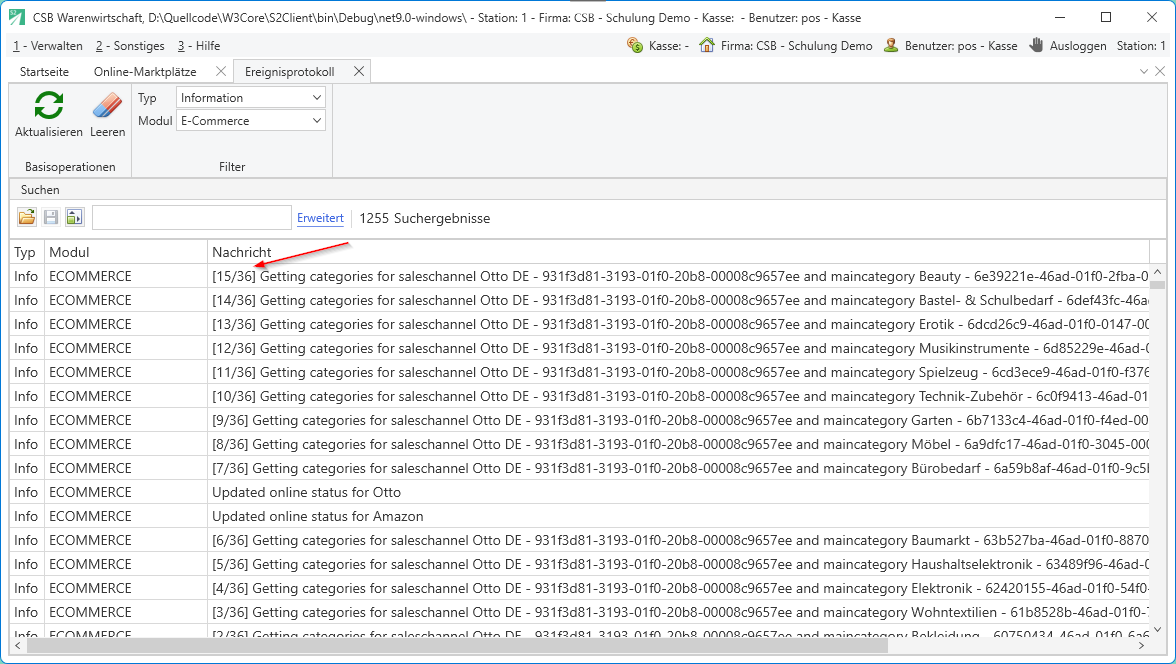1176x664 pixels.
Task: Close the active document pane
Action: click(1160, 71)
